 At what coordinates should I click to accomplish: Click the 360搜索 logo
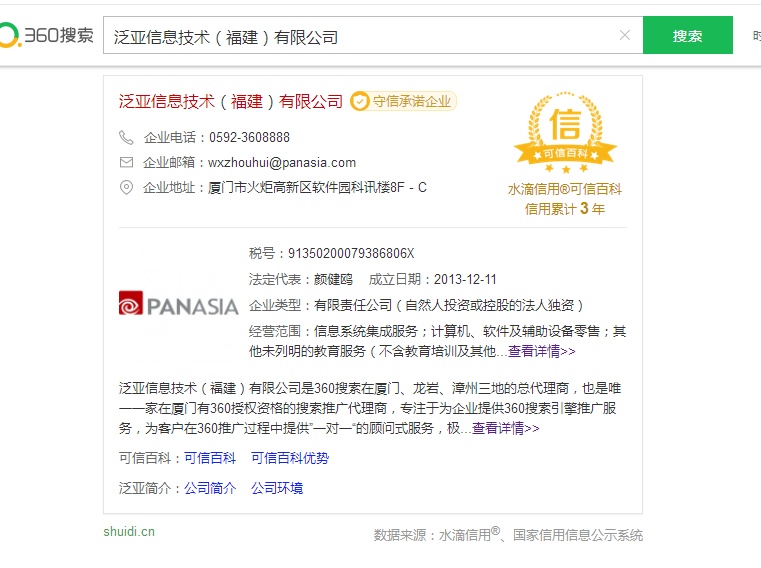click(x=47, y=35)
